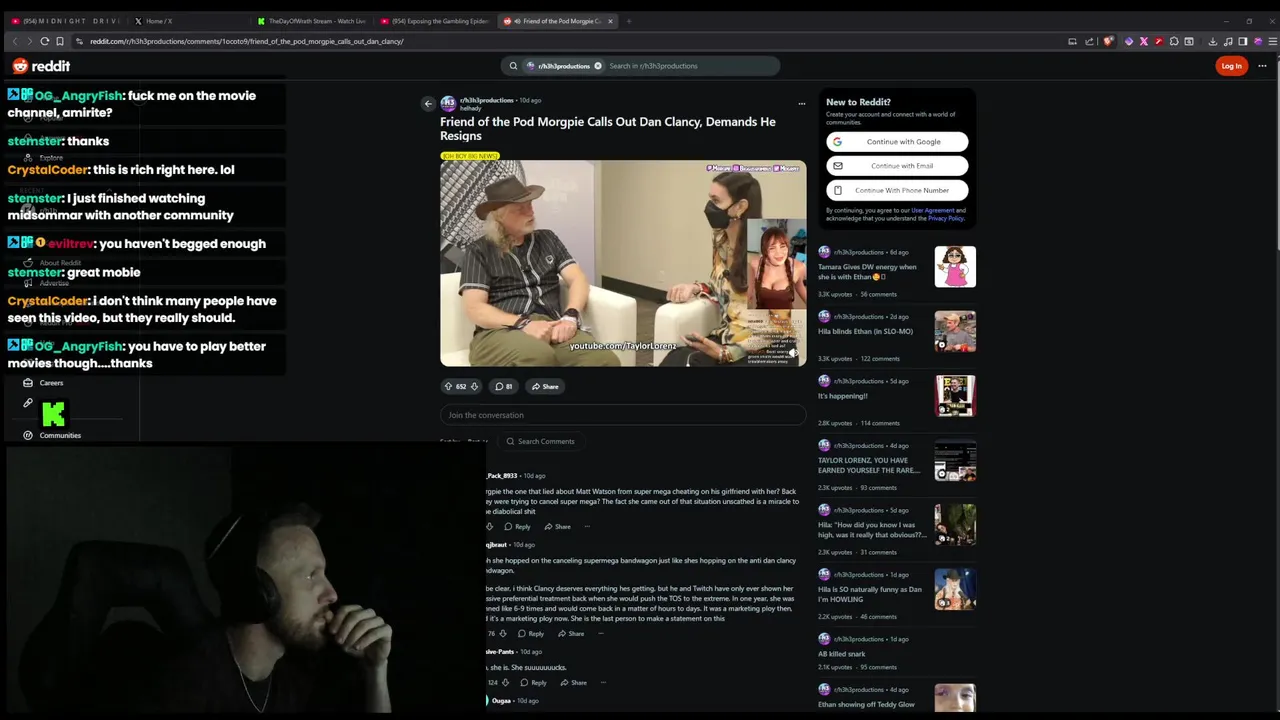The height and width of the screenshot is (720, 1280).
Task: Click the page URL in the address bar
Action: pyautogui.click(x=247, y=41)
